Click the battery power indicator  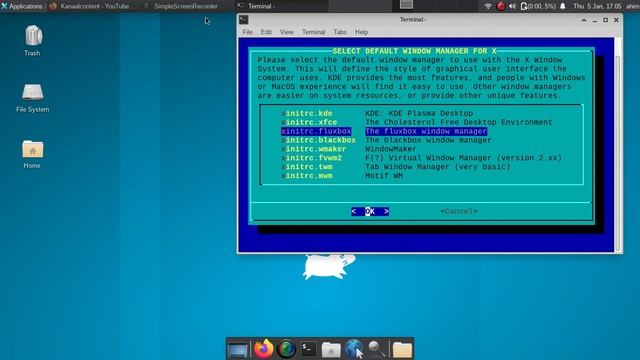[538, 6]
